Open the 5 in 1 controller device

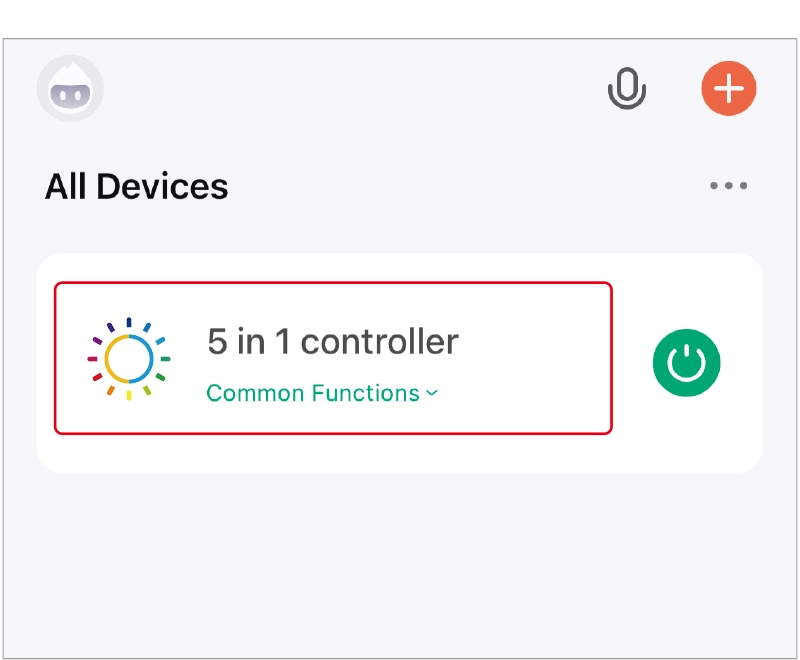click(x=332, y=342)
